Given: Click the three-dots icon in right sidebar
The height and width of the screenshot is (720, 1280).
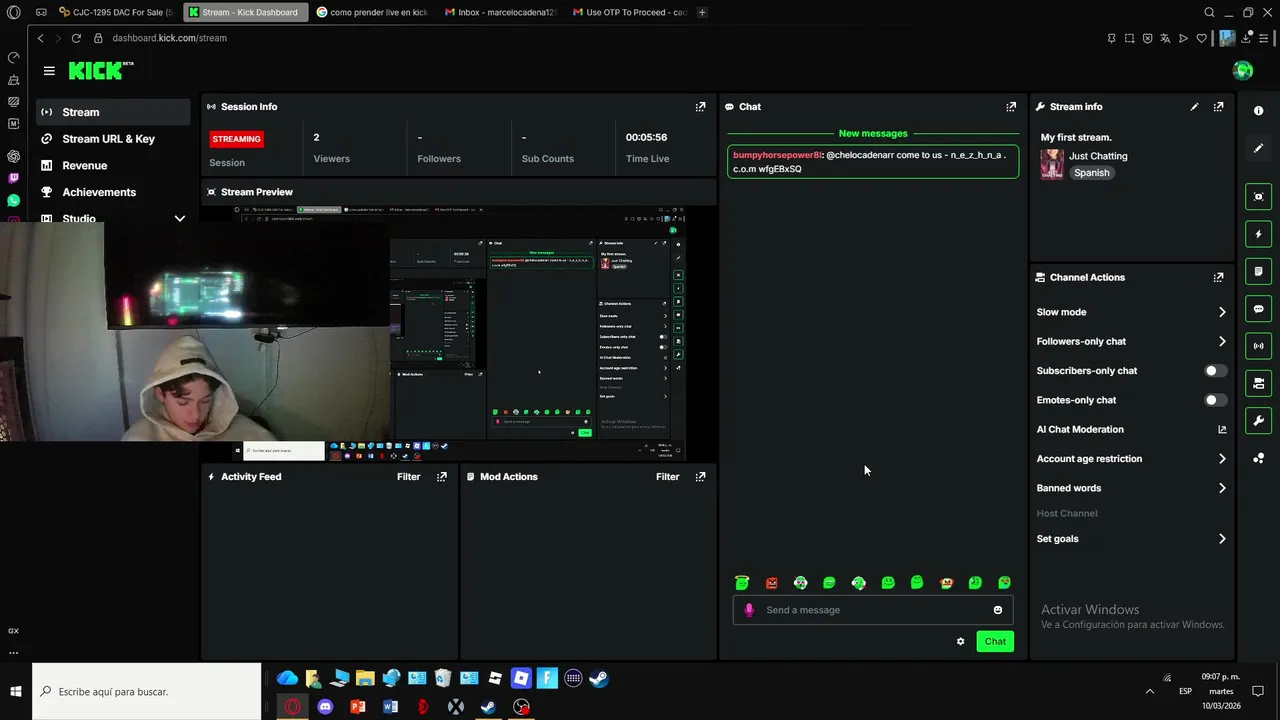Looking at the screenshot, I should [x=1259, y=458].
